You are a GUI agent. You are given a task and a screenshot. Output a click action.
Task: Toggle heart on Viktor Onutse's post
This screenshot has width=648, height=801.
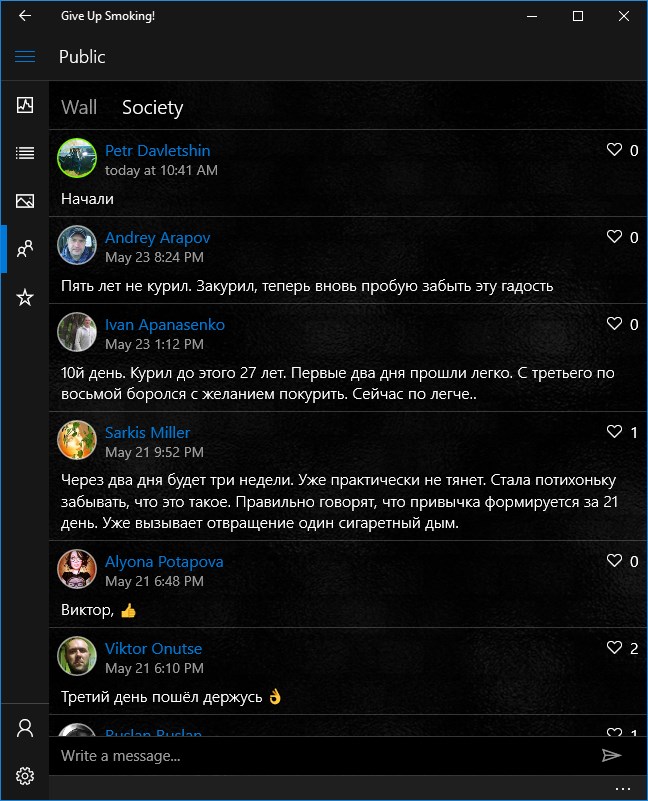(x=615, y=648)
